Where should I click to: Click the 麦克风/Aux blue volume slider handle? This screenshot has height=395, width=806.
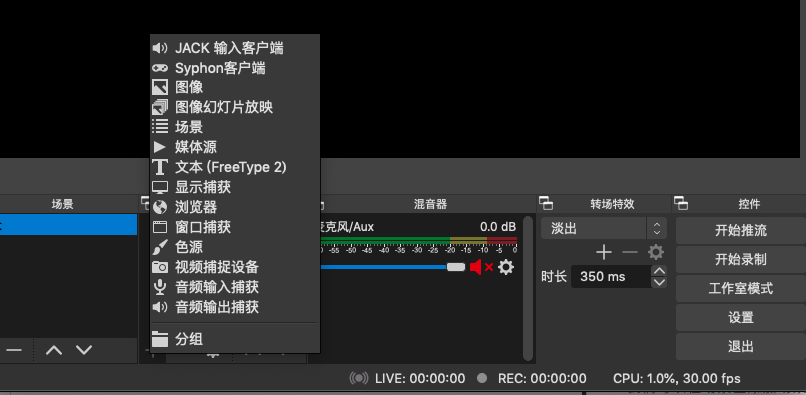(x=455, y=267)
